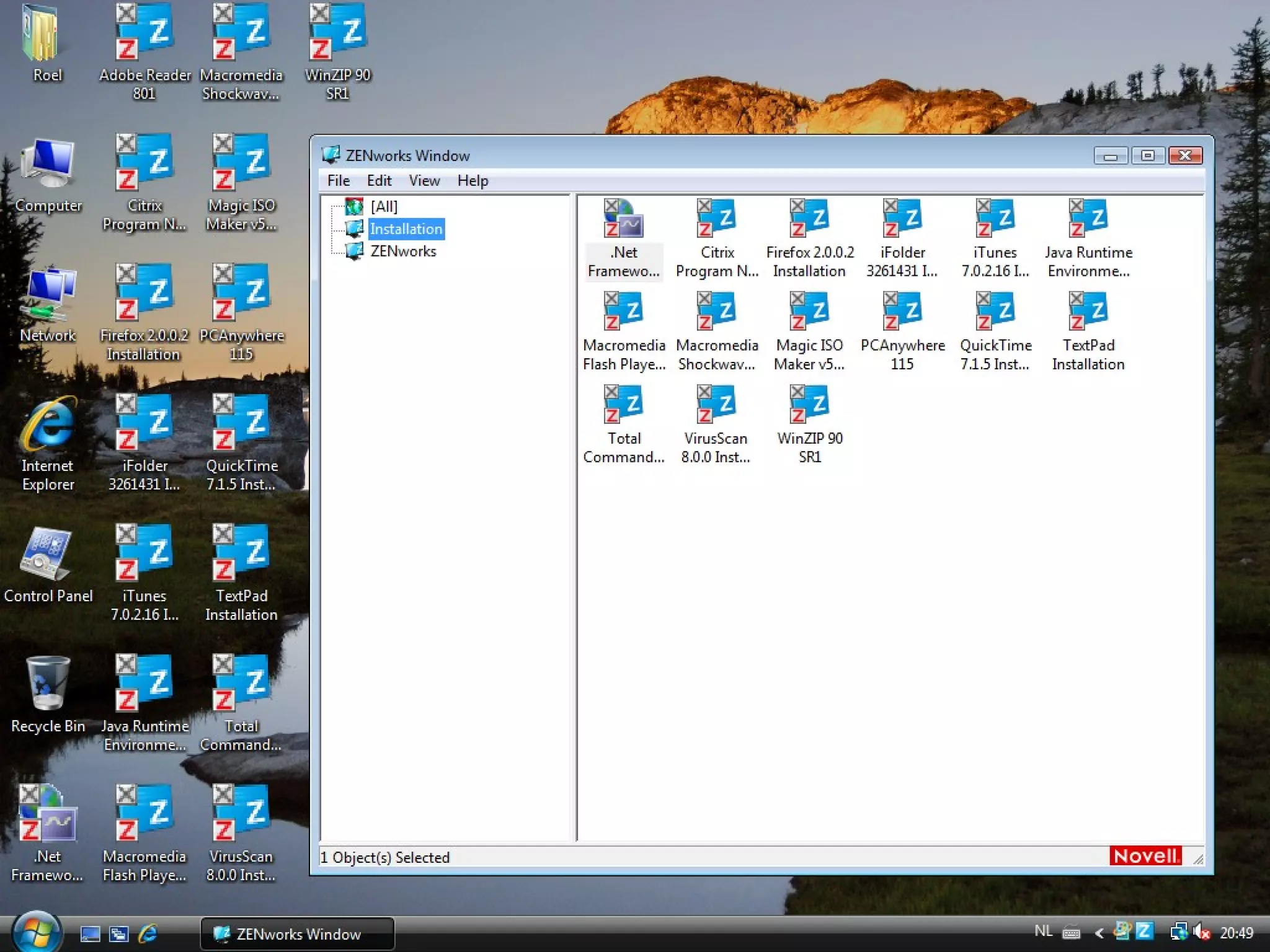Screen dimensions: 1270x952
Task: Open Citrix Program N... in ZENworks Window
Action: [x=717, y=239]
